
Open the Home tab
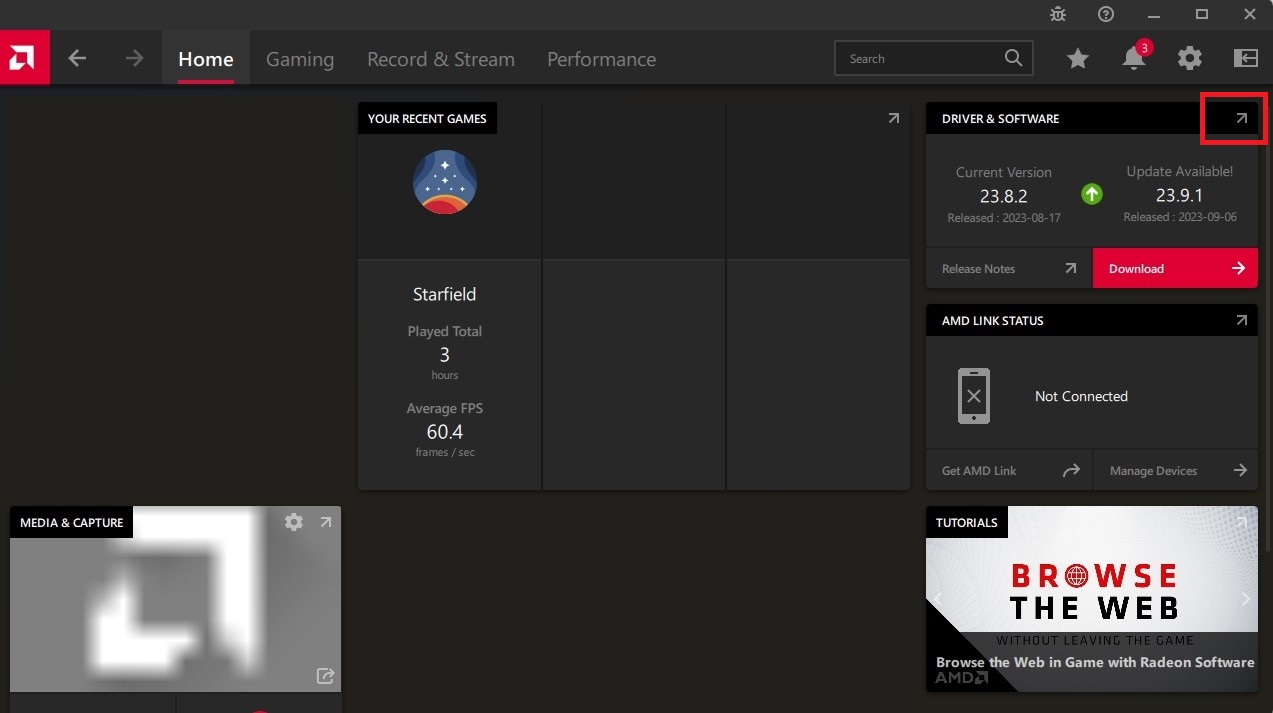pyautogui.click(x=206, y=59)
